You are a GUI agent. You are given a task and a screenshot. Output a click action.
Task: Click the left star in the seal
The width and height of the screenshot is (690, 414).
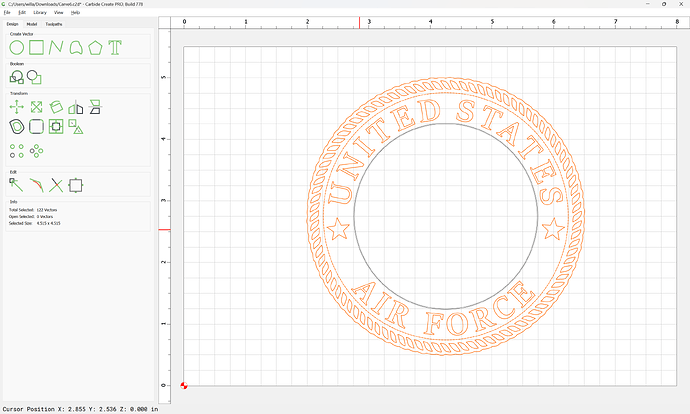click(x=338, y=229)
